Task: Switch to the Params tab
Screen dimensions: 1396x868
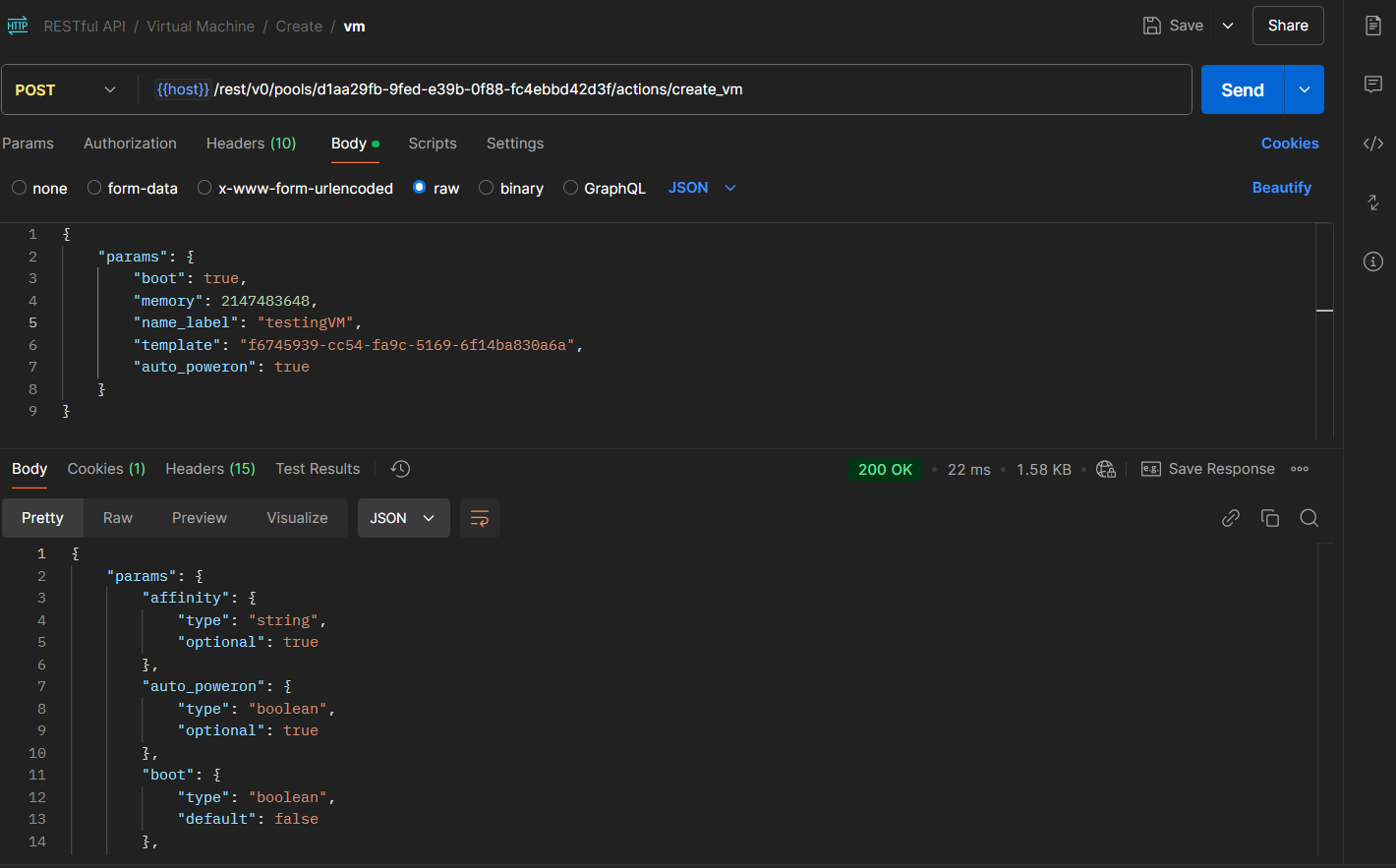Action: (x=28, y=144)
